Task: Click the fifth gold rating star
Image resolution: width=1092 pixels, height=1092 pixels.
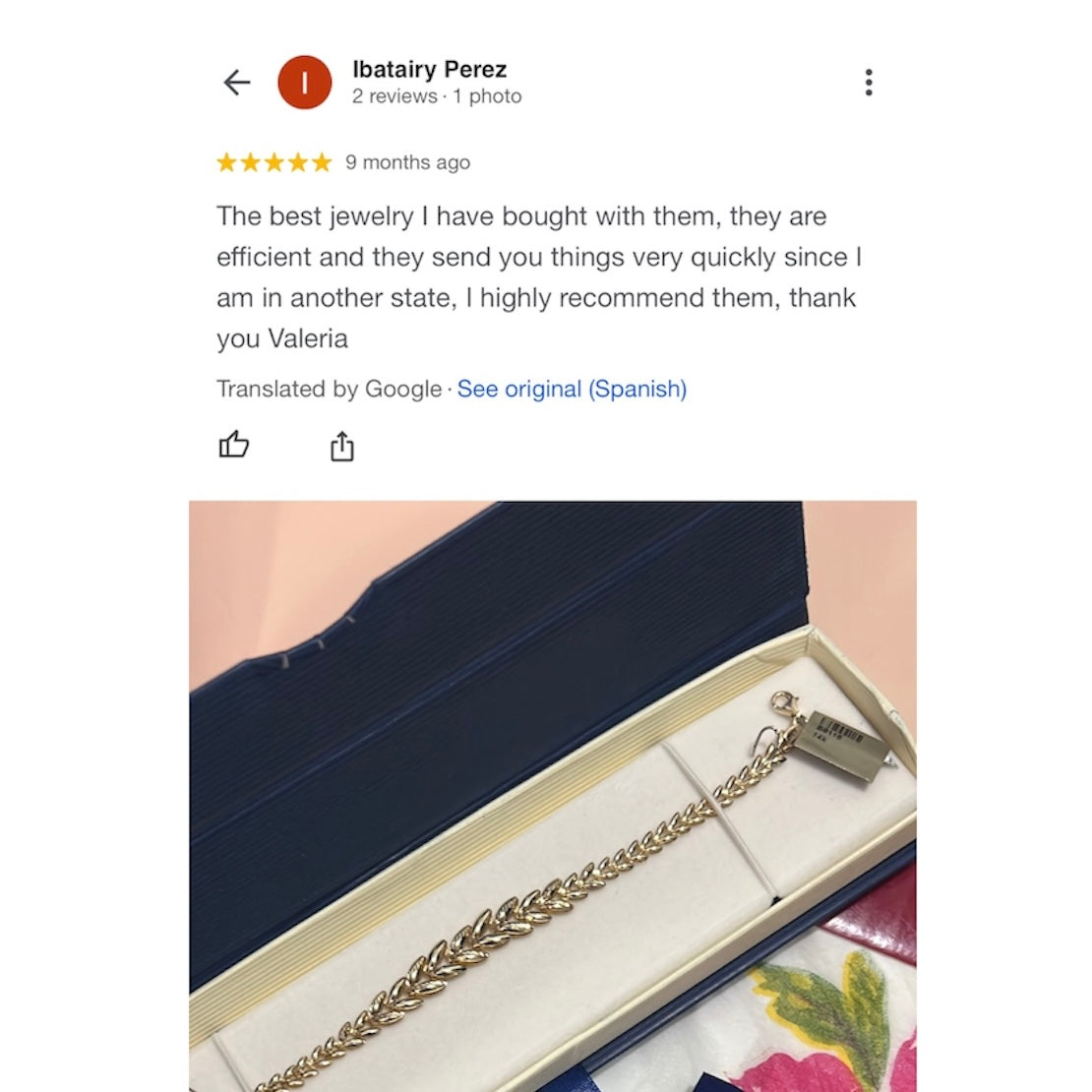Action: pyautogui.click(x=322, y=162)
